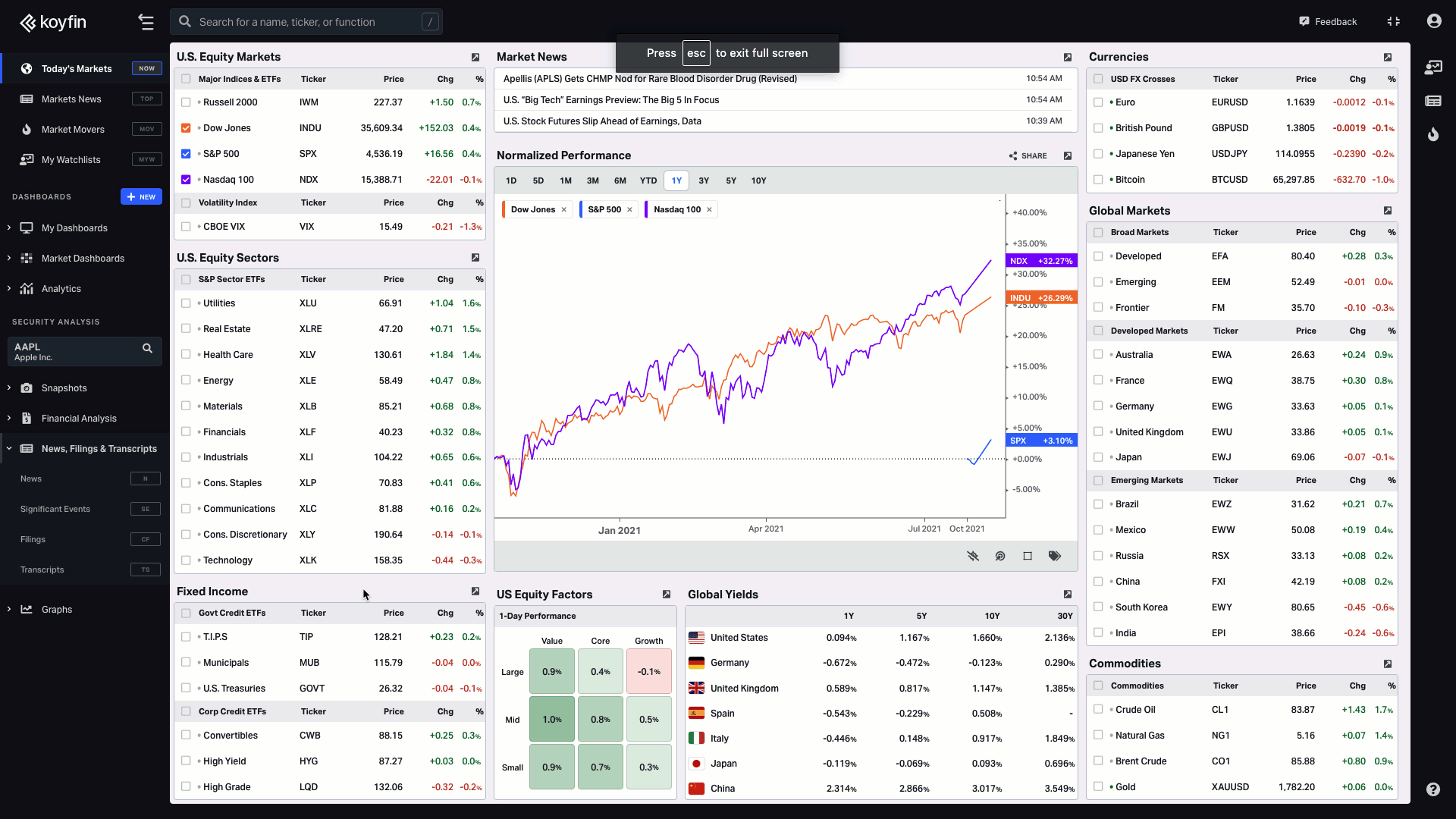Exit full screen via collapse icon
Image resolution: width=1456 pixels, height=819 pixels.
click(1394, 21)
